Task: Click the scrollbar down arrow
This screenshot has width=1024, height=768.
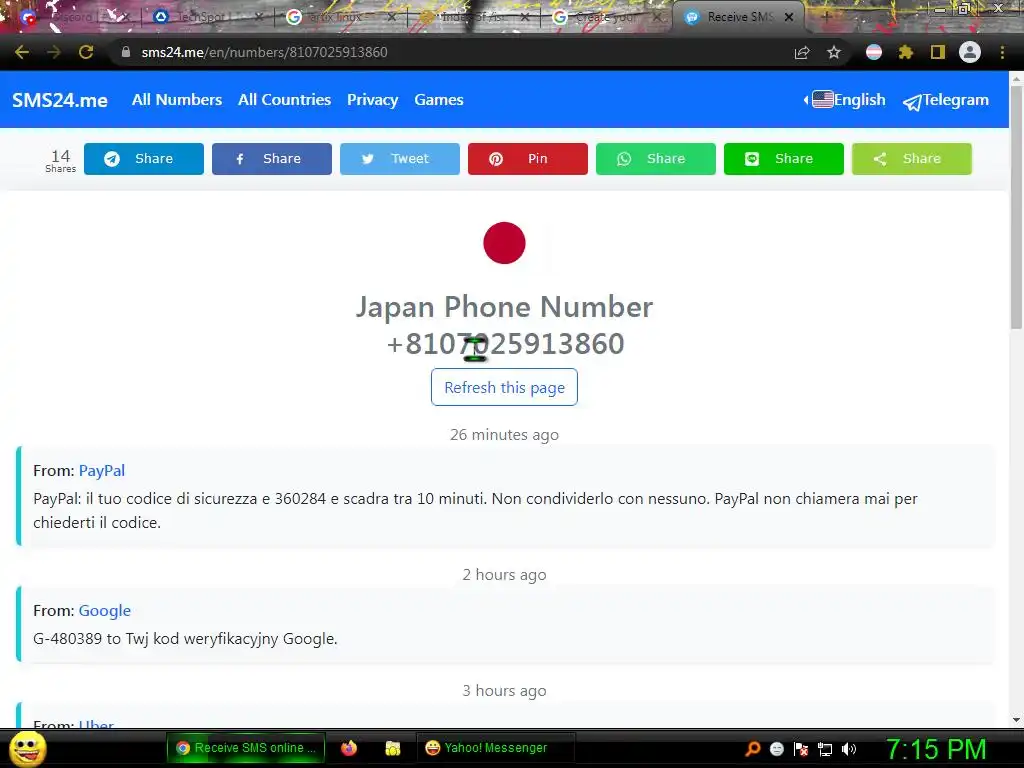Action: pyautogui.click(x=1016, y=720)
